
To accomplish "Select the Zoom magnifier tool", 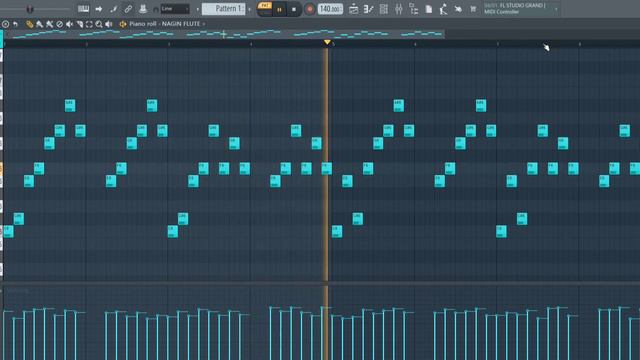I will pyautogui.click(x=99, y=24).
